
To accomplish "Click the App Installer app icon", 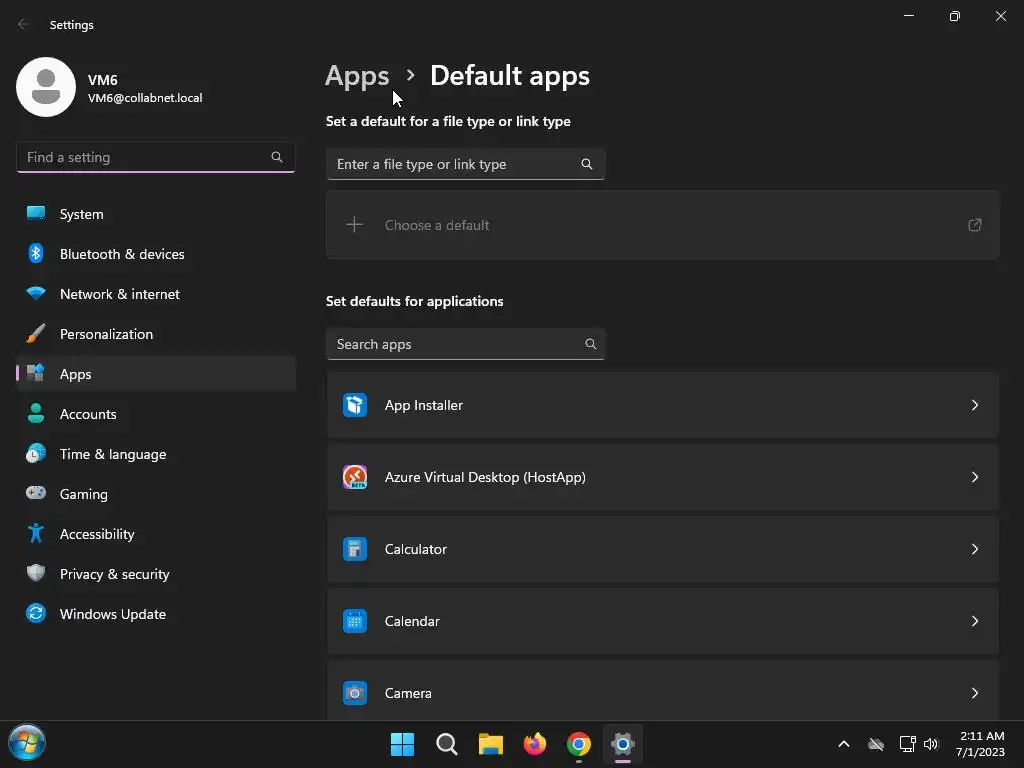I will point(355,405).
